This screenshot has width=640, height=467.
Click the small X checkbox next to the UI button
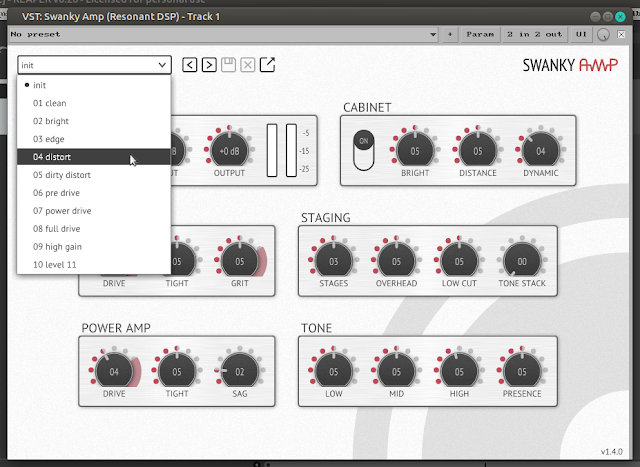(x=621, y=35)
